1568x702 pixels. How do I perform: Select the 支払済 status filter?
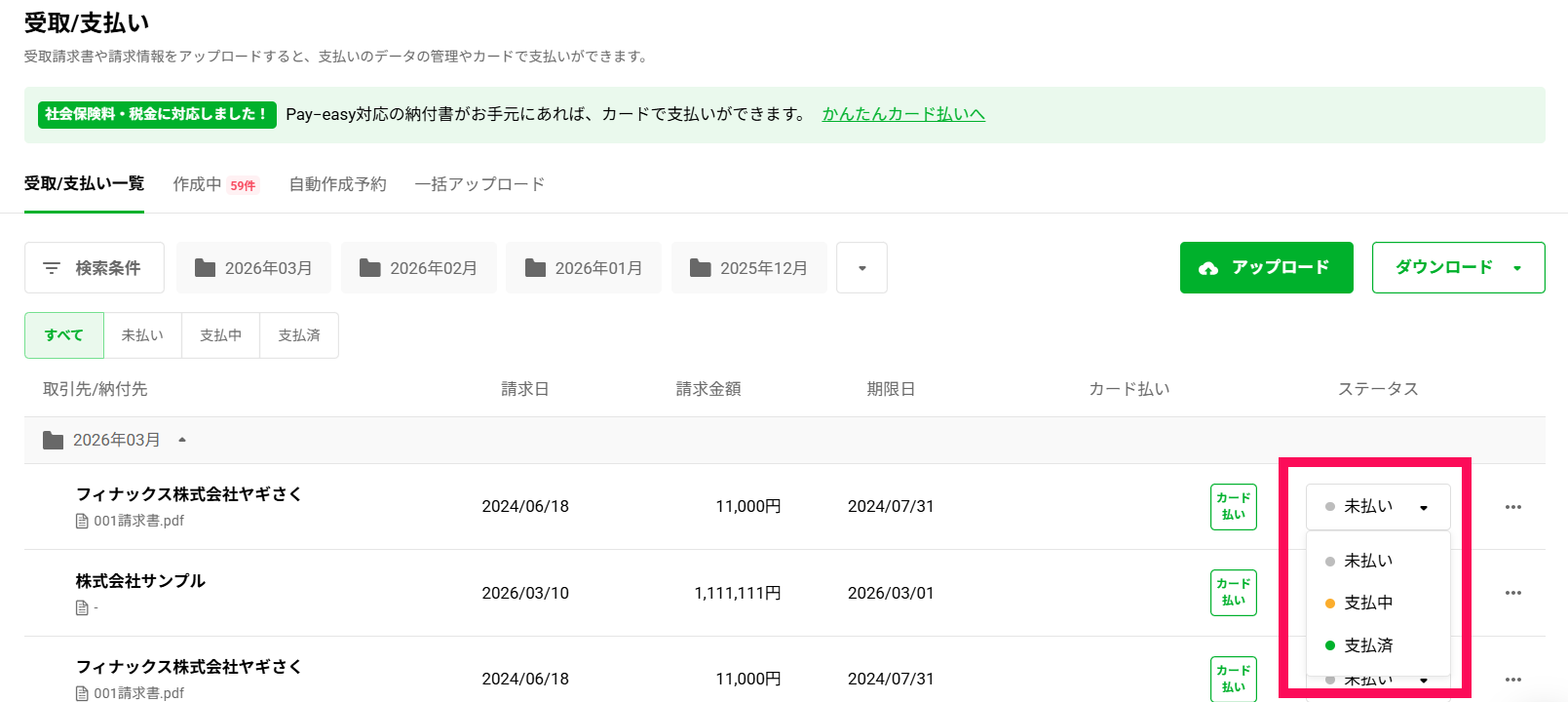[299, 335]
